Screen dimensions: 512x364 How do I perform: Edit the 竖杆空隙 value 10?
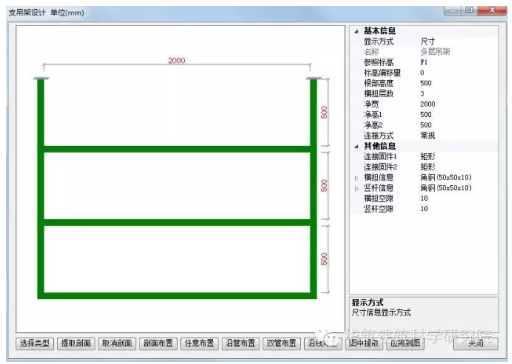[424, 209]
